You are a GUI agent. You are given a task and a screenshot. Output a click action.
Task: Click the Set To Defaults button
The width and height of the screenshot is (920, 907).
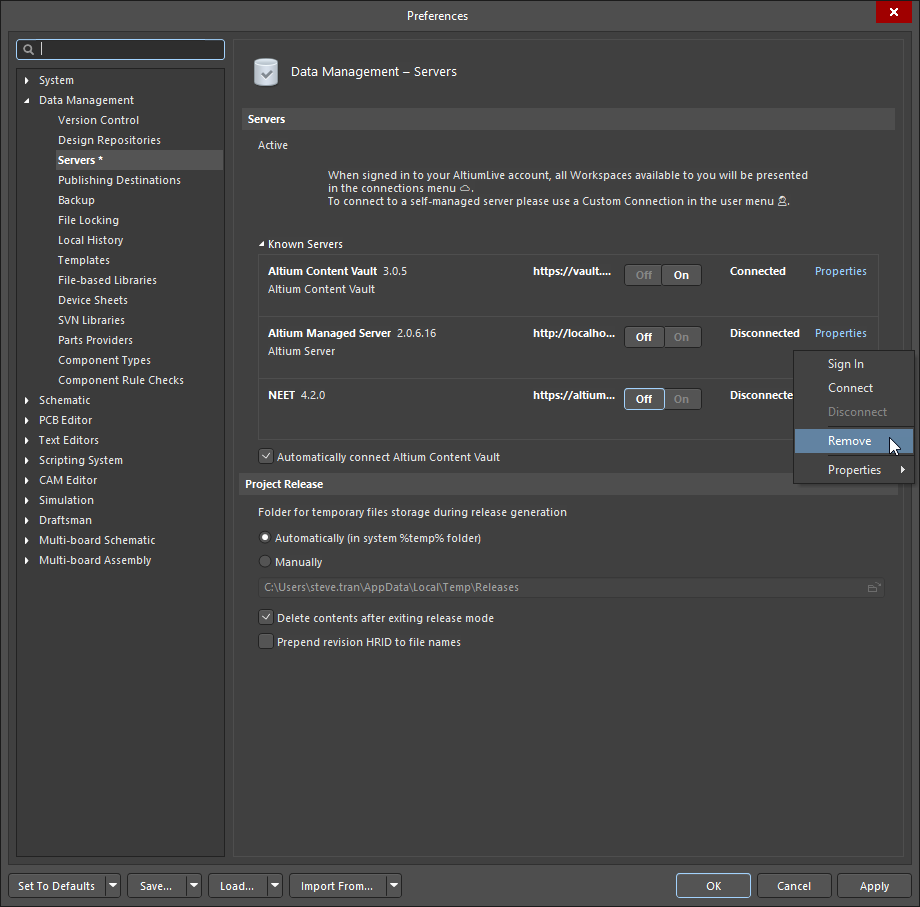click(57, 885)
